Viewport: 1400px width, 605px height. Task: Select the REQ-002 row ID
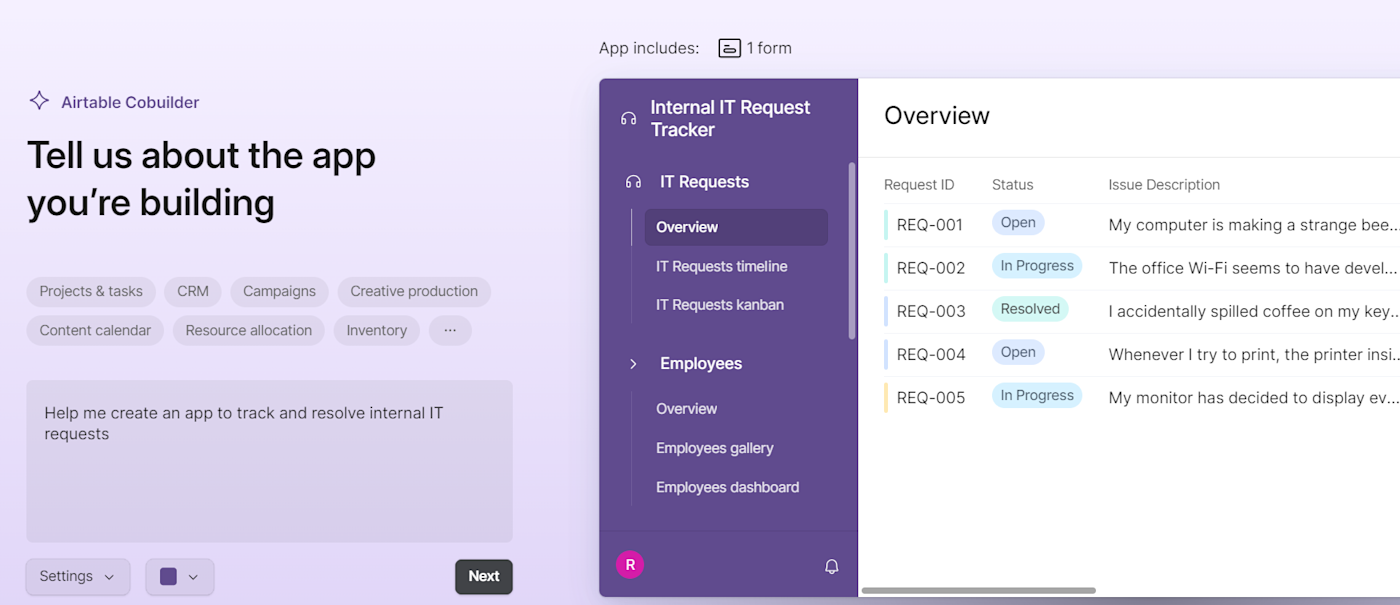click(931, 268)
